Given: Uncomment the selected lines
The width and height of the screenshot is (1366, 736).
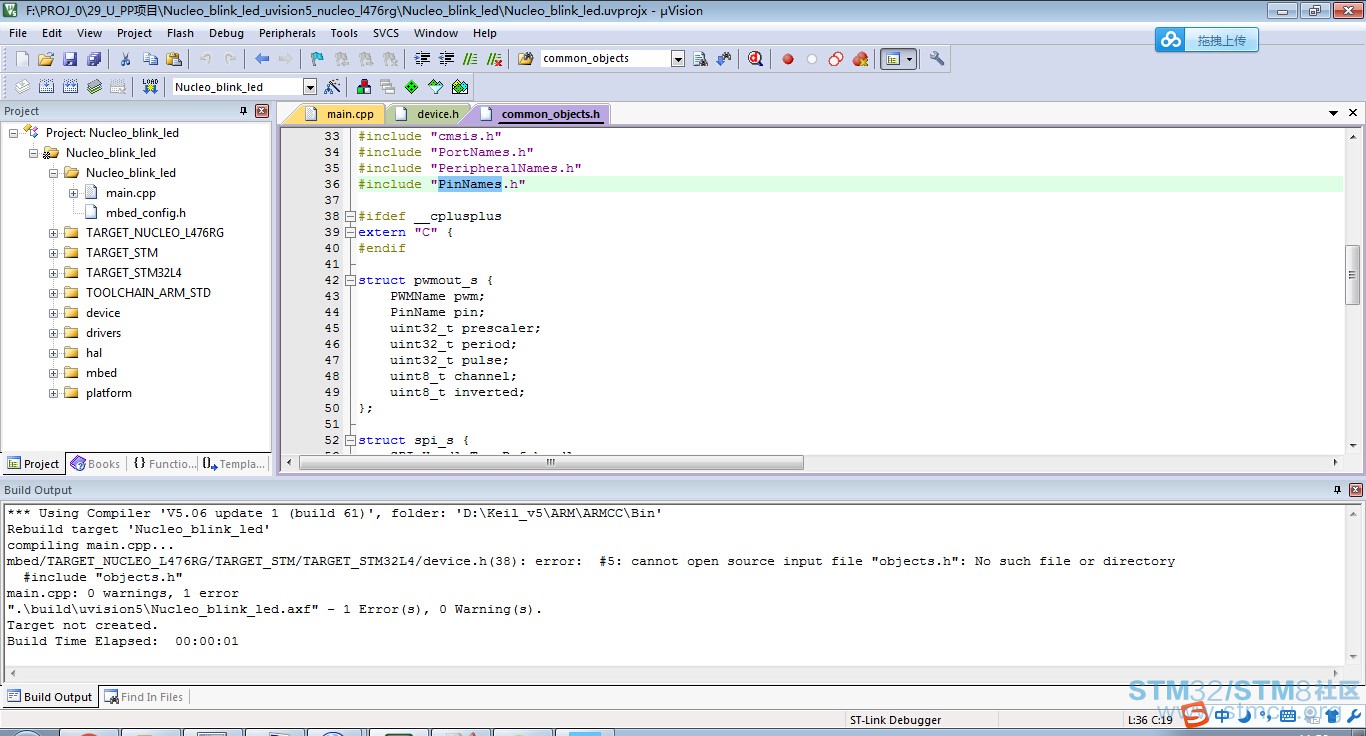Looking at the screenshot, I should [x=494, y=59].
